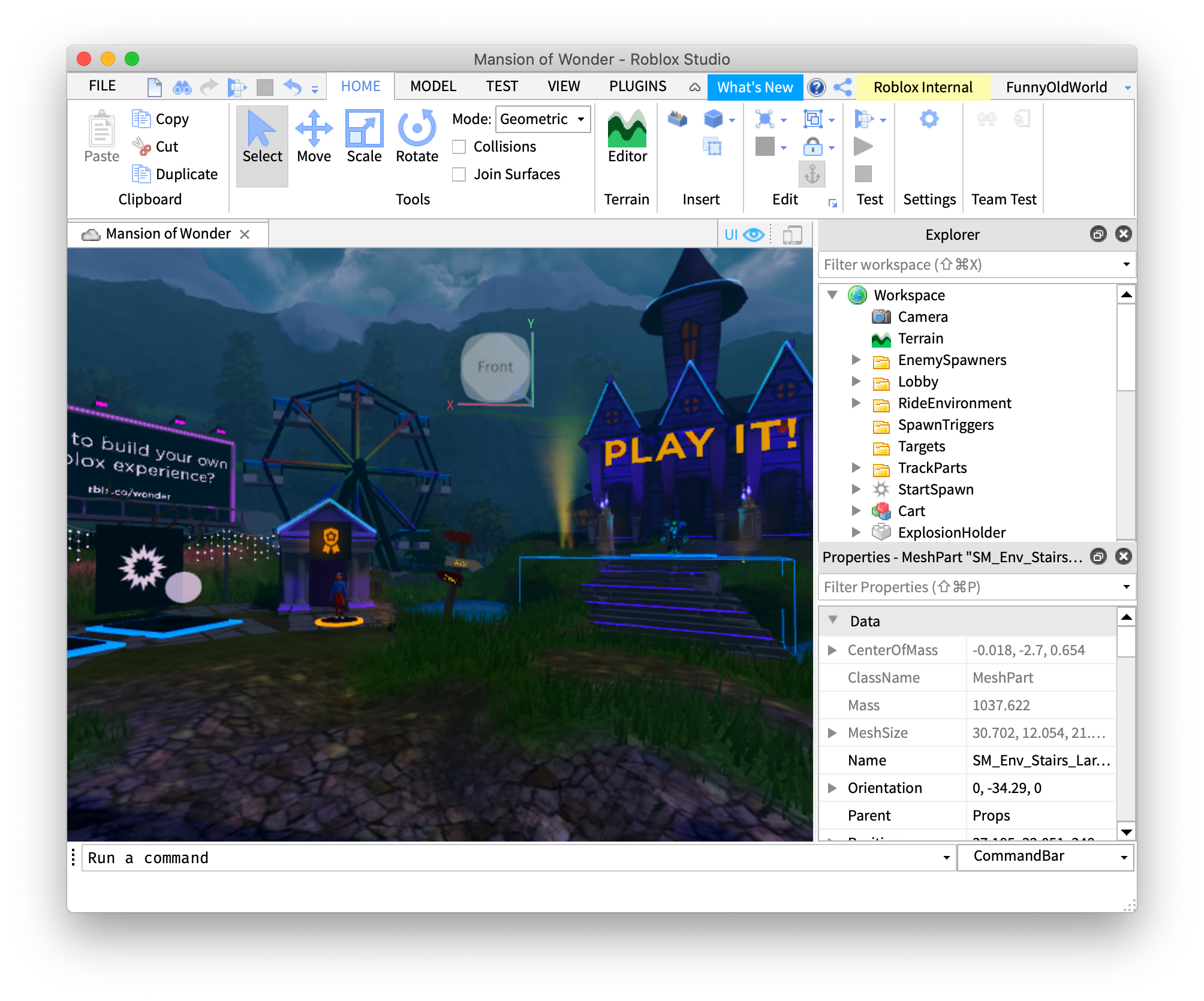
Task: Click the Lock tool padlock icon
Action: click(812, 146)
